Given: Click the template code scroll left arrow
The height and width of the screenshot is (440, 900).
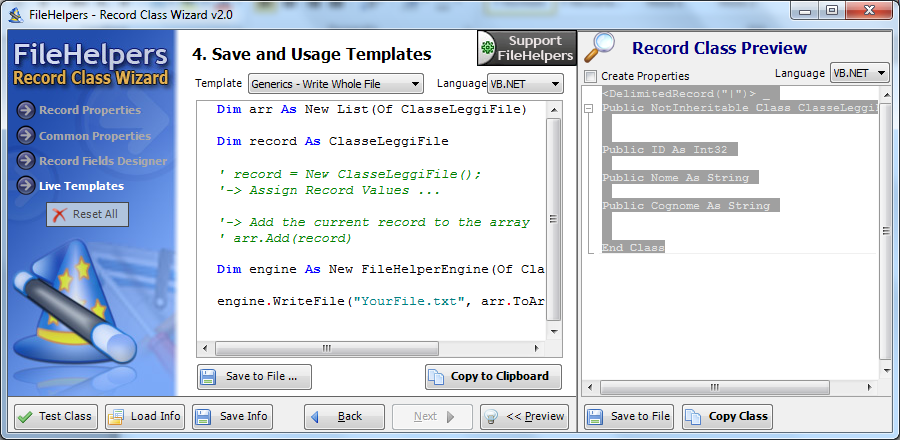Looking at the screenshot, I should click(205, 348).
